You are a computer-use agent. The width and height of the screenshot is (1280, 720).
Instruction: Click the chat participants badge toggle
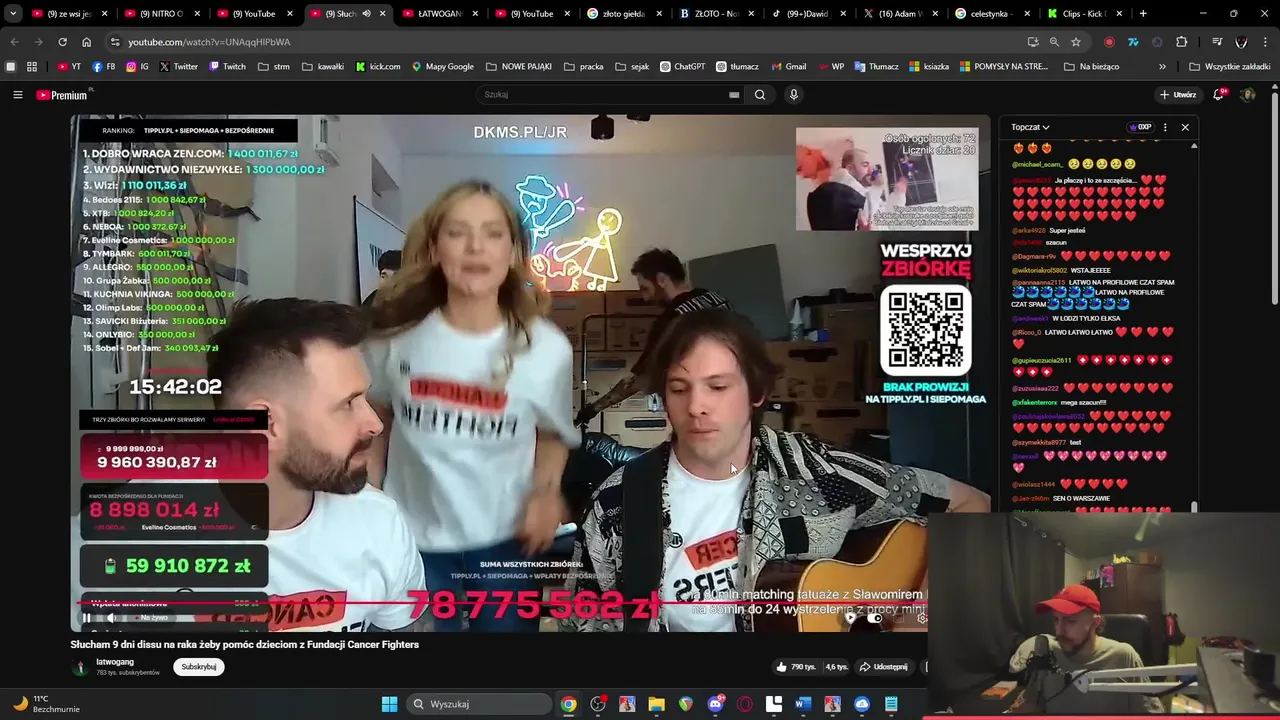(x=1140, y=127)
